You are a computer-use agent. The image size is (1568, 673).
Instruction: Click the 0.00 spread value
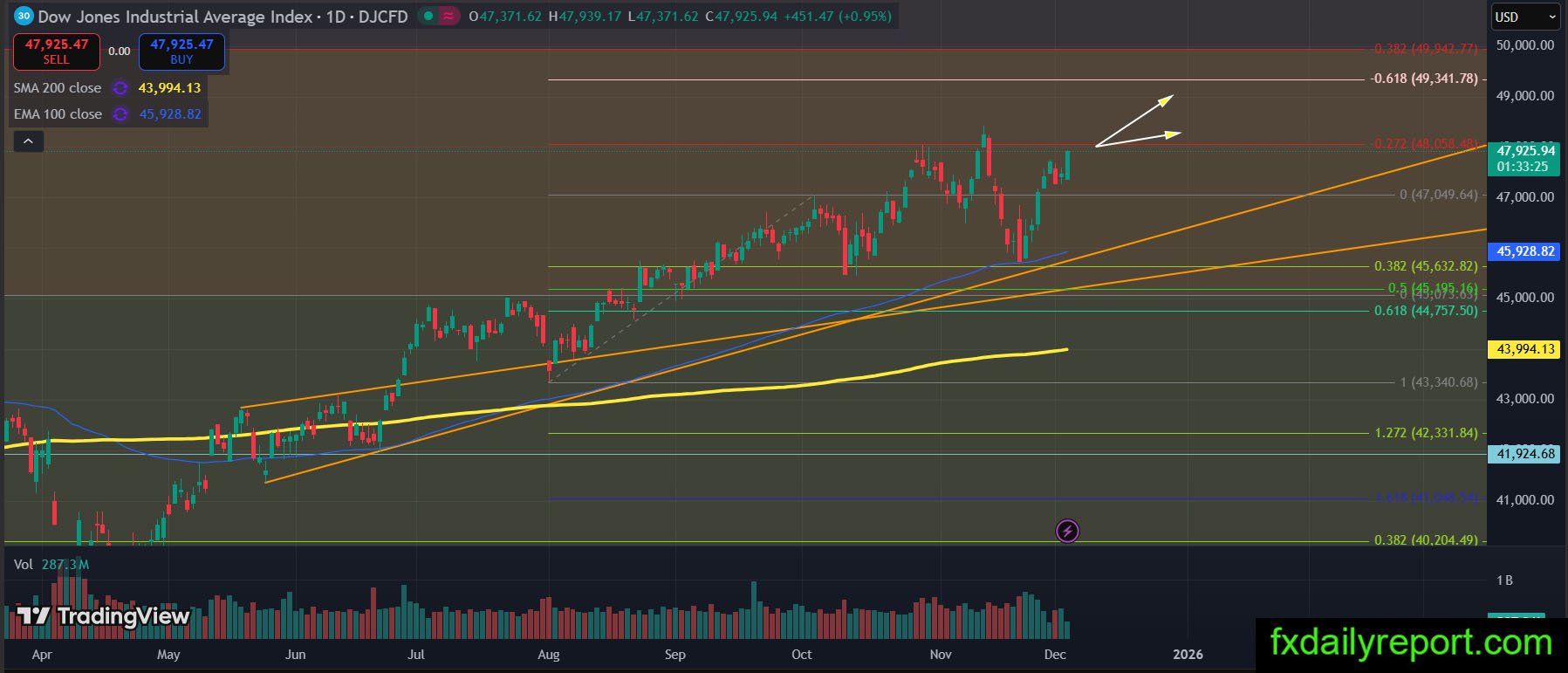(x=120, y=52)
